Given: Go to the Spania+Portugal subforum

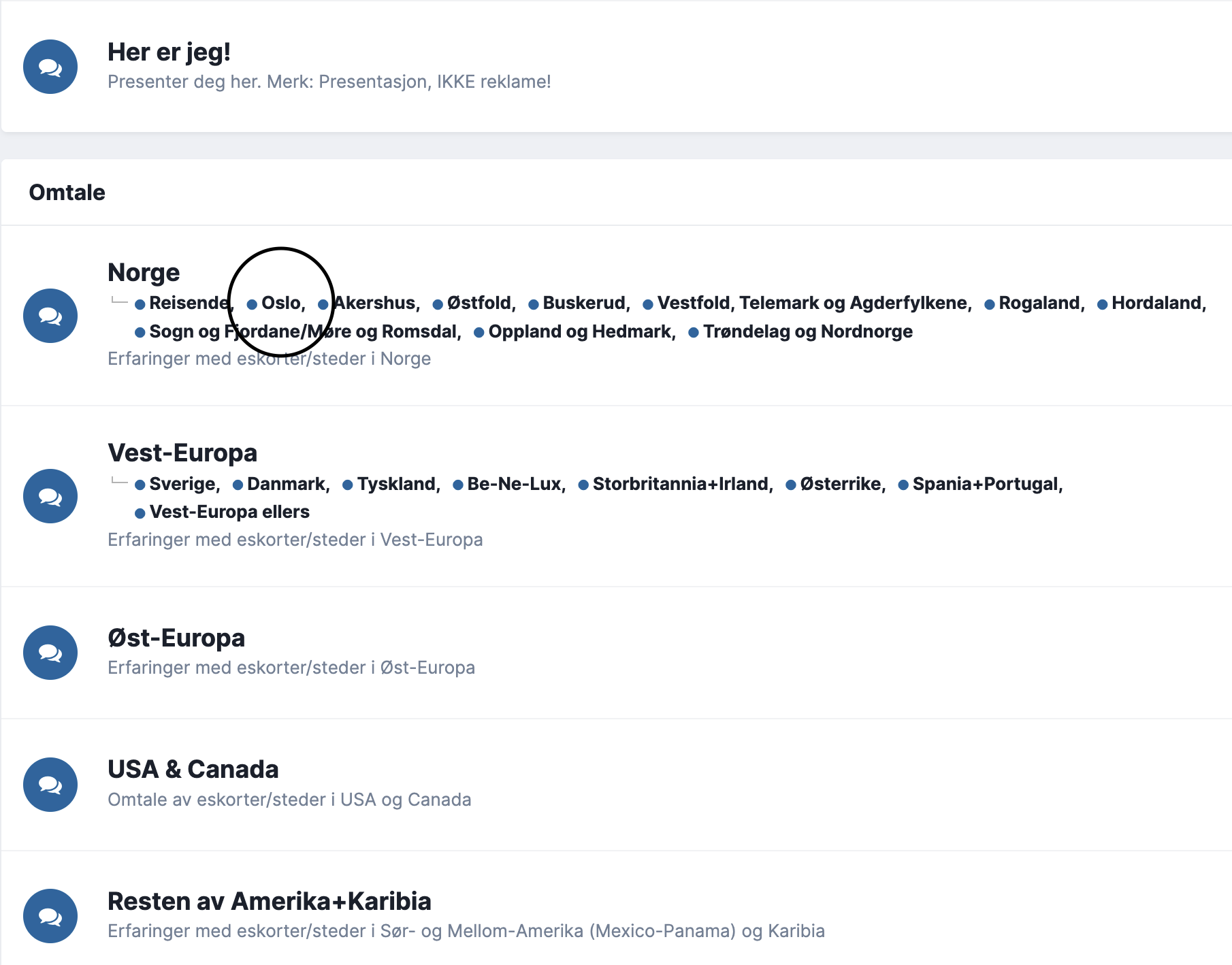Looking at the screenshot, I should click(986, 484).
